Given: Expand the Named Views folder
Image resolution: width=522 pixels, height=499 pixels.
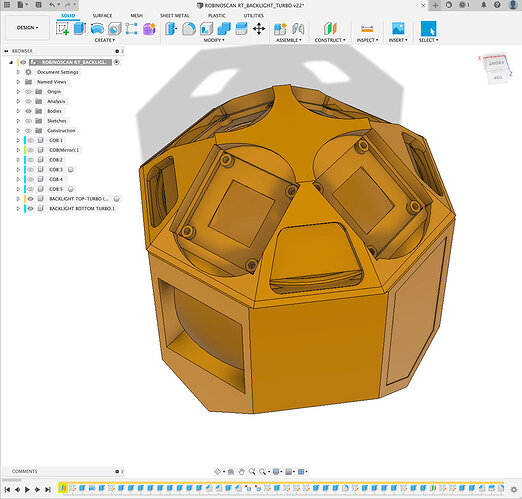Looking at the screenshot, I should (x=18, y=82).
